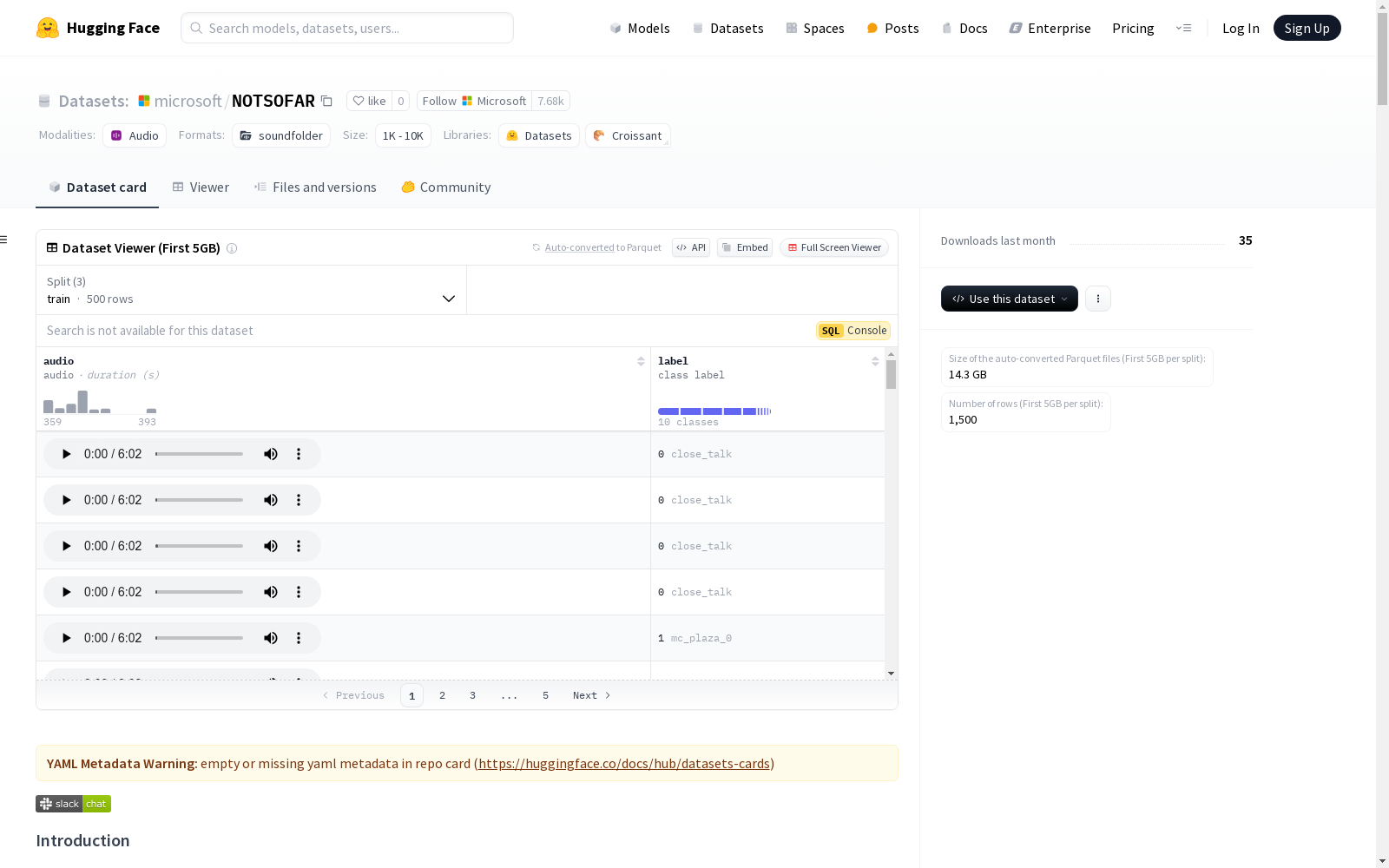Open the Use this dataset dropdown
1389x868 pixels.
click(1010, 299)
